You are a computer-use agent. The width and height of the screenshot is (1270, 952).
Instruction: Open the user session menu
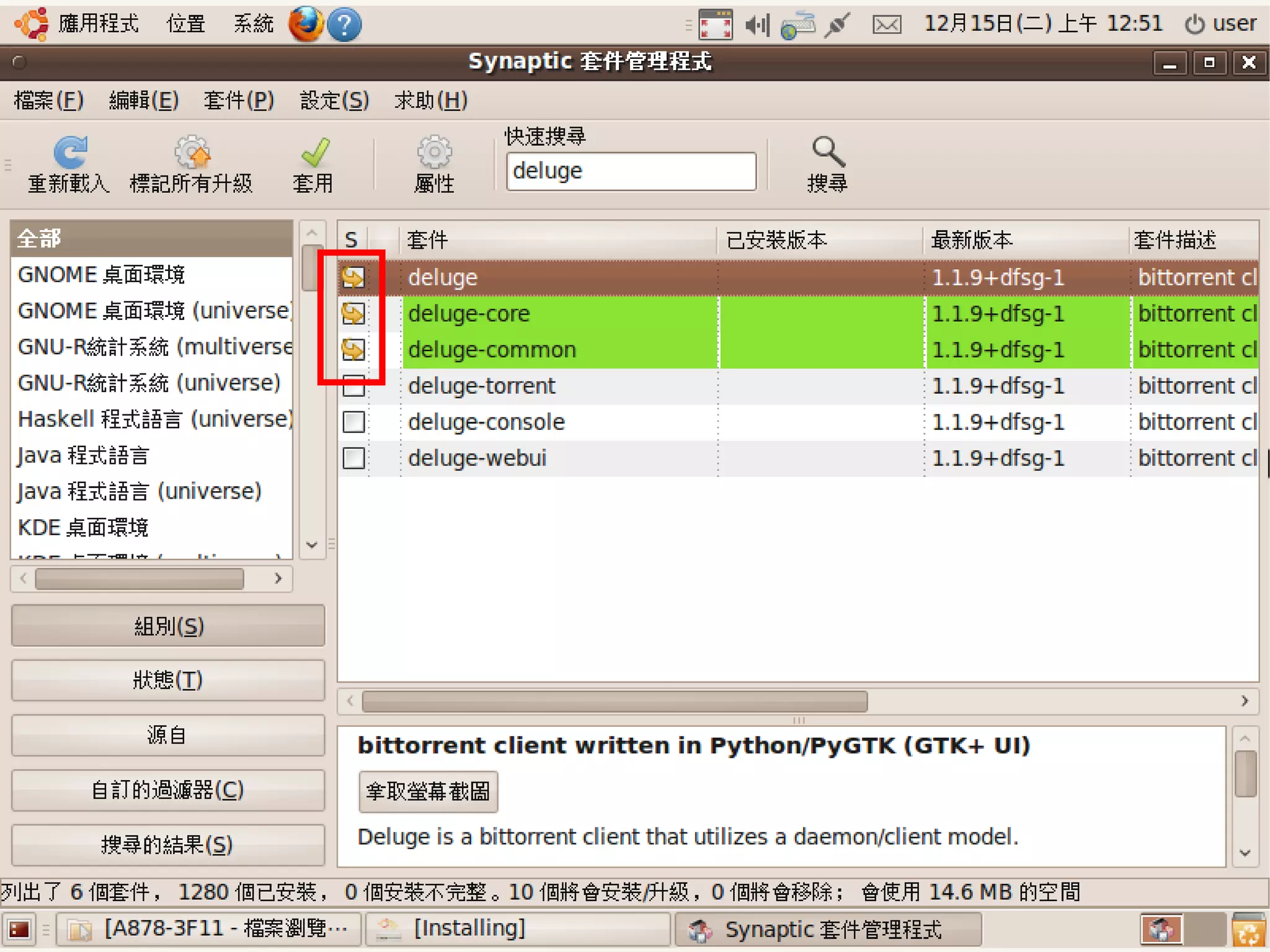tap(1220, 24)
